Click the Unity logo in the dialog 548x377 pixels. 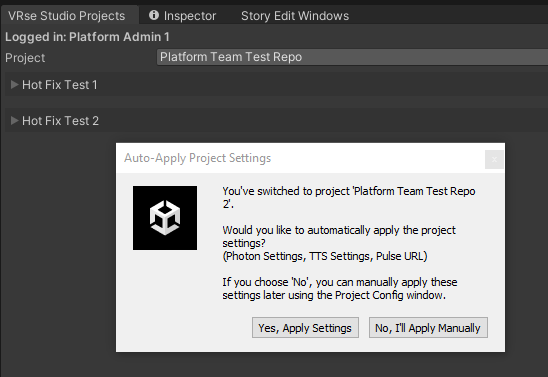165,218
